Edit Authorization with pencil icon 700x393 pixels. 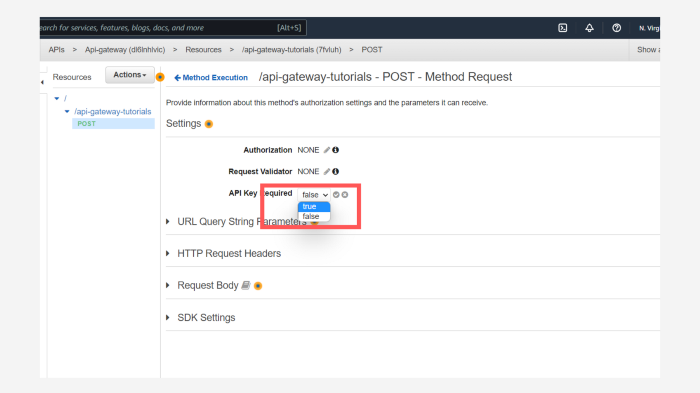(327, 150)
